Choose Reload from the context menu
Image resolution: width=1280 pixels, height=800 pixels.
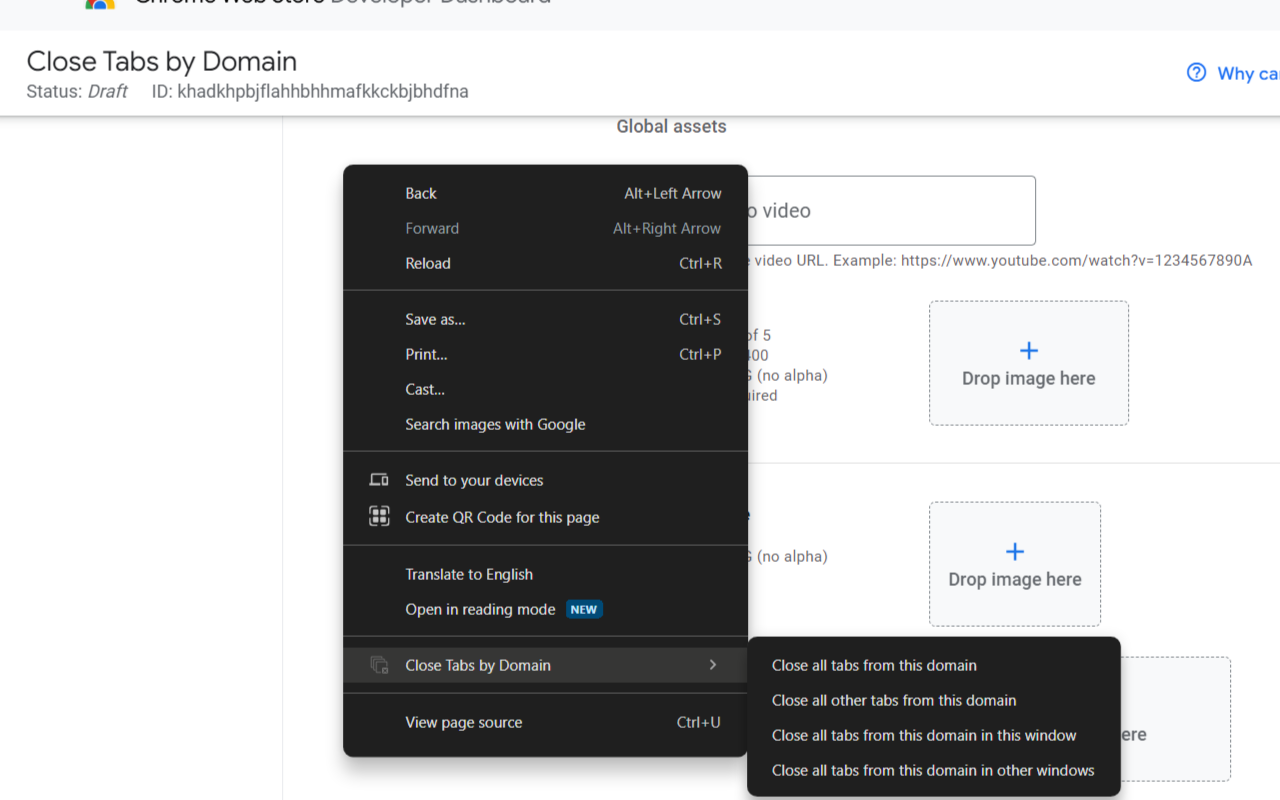coord(545,263)
